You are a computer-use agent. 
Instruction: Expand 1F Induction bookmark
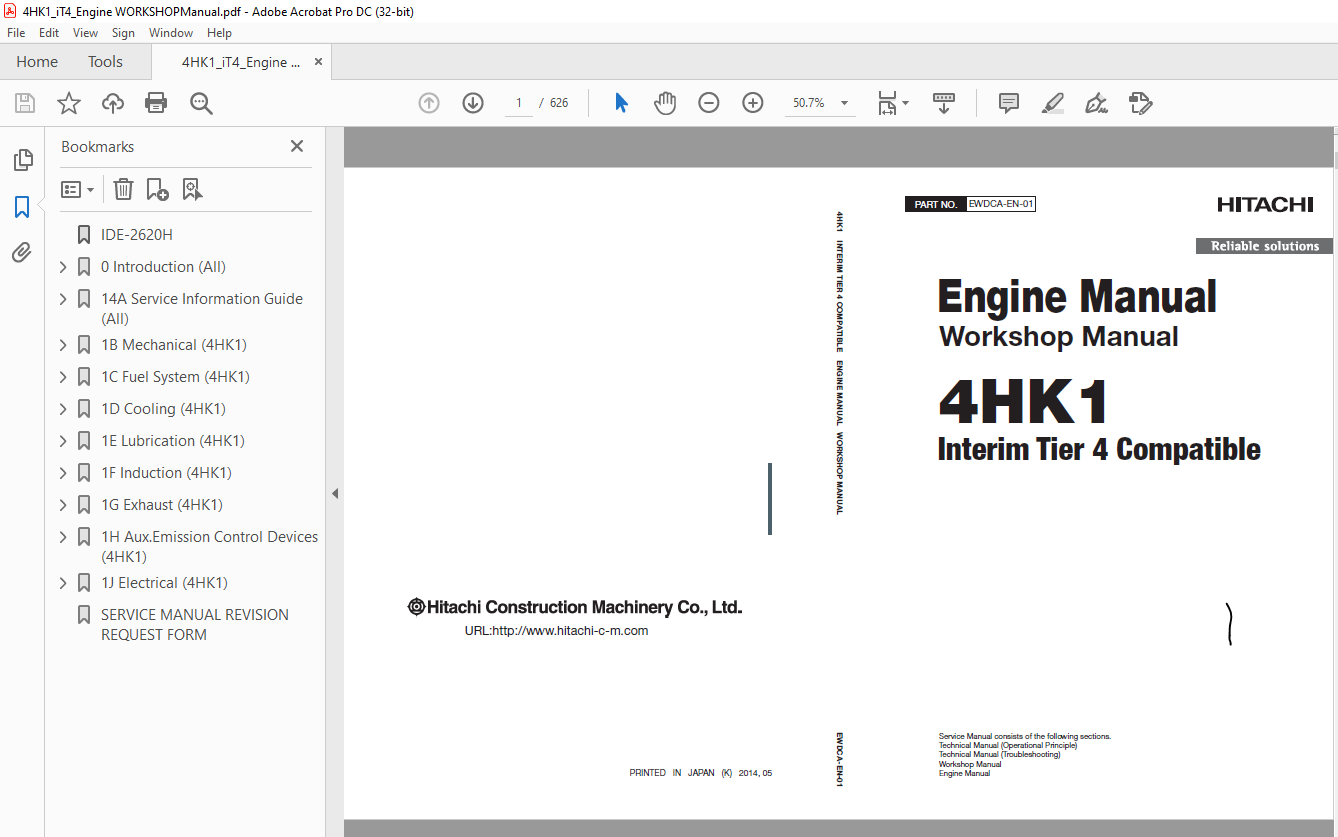[63, 473]
